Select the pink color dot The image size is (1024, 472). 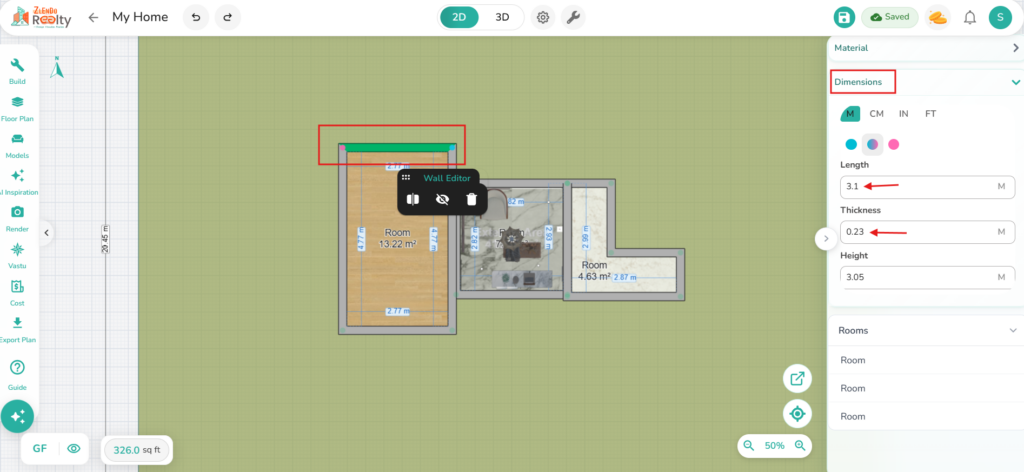(894, 144)
